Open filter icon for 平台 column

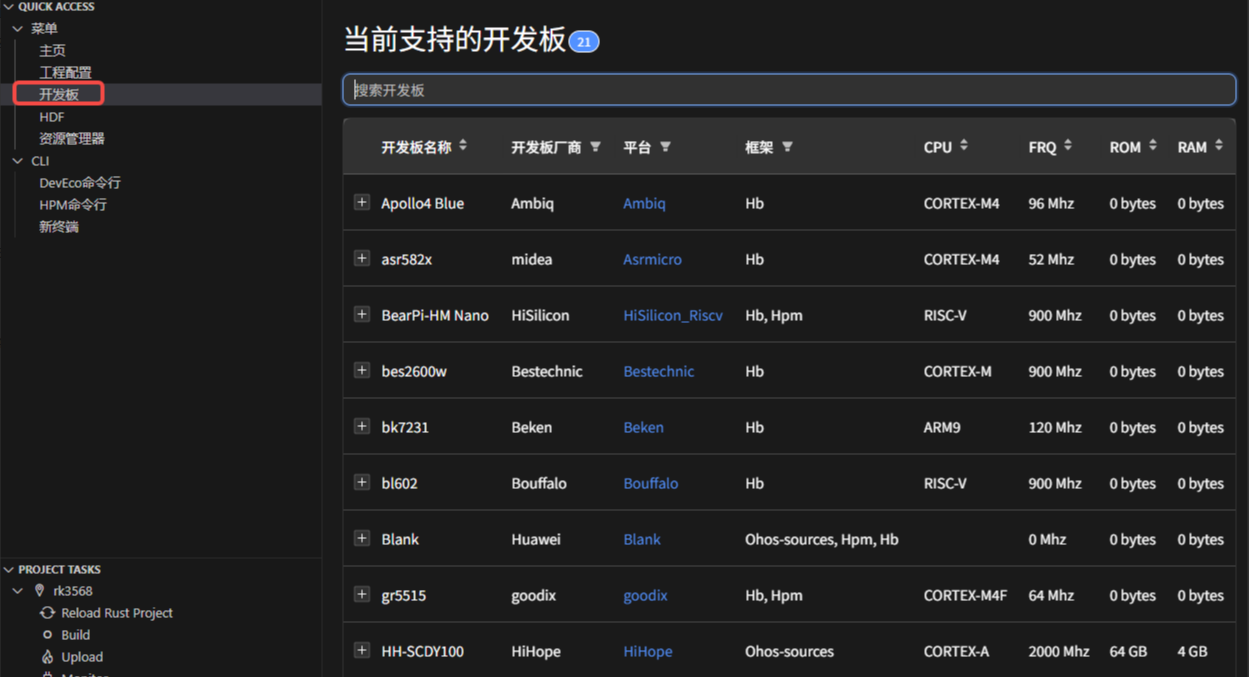[x=665, y=147]
